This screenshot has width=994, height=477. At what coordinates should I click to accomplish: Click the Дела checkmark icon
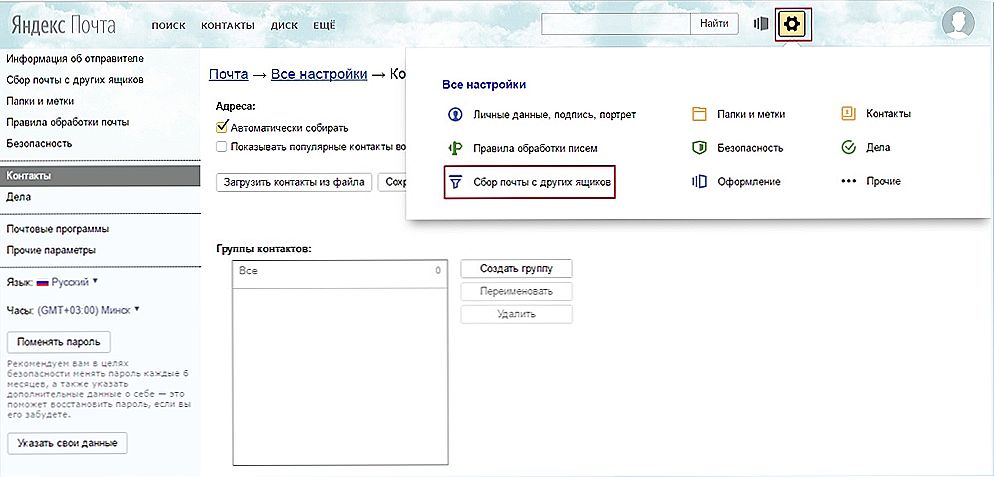click(848, 148)
